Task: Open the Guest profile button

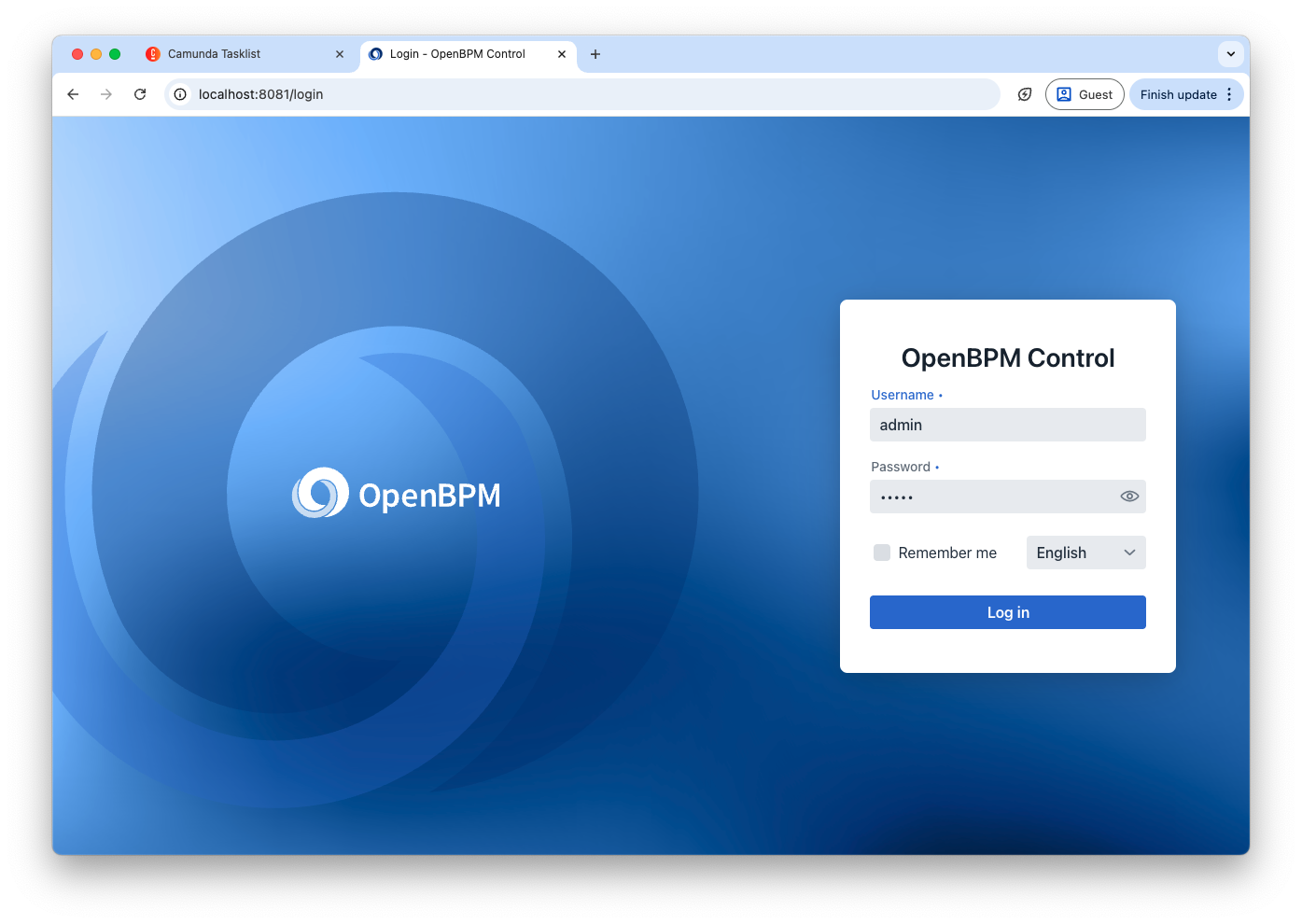Action: click(1085, 94)
